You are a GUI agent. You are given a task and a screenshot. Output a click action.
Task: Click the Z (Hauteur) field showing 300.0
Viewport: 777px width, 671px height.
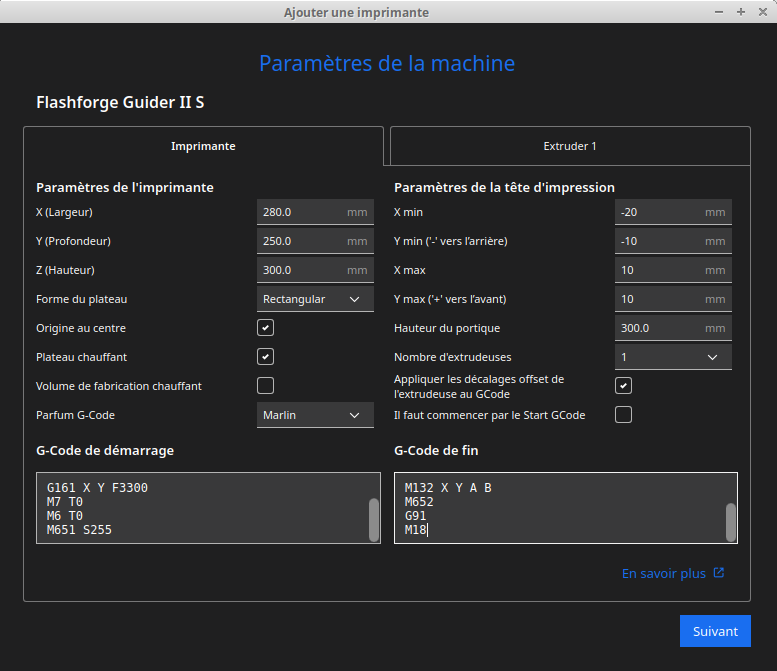(315, 270)
